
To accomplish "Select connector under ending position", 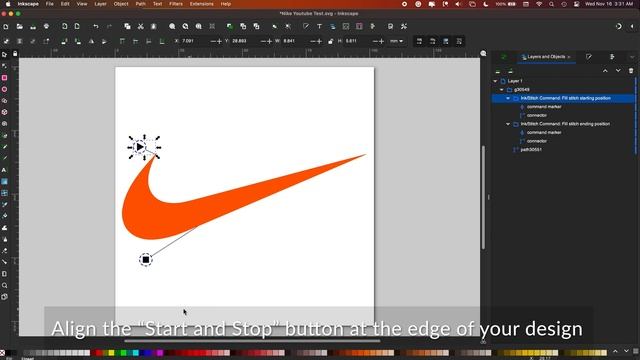I will 537,141.
